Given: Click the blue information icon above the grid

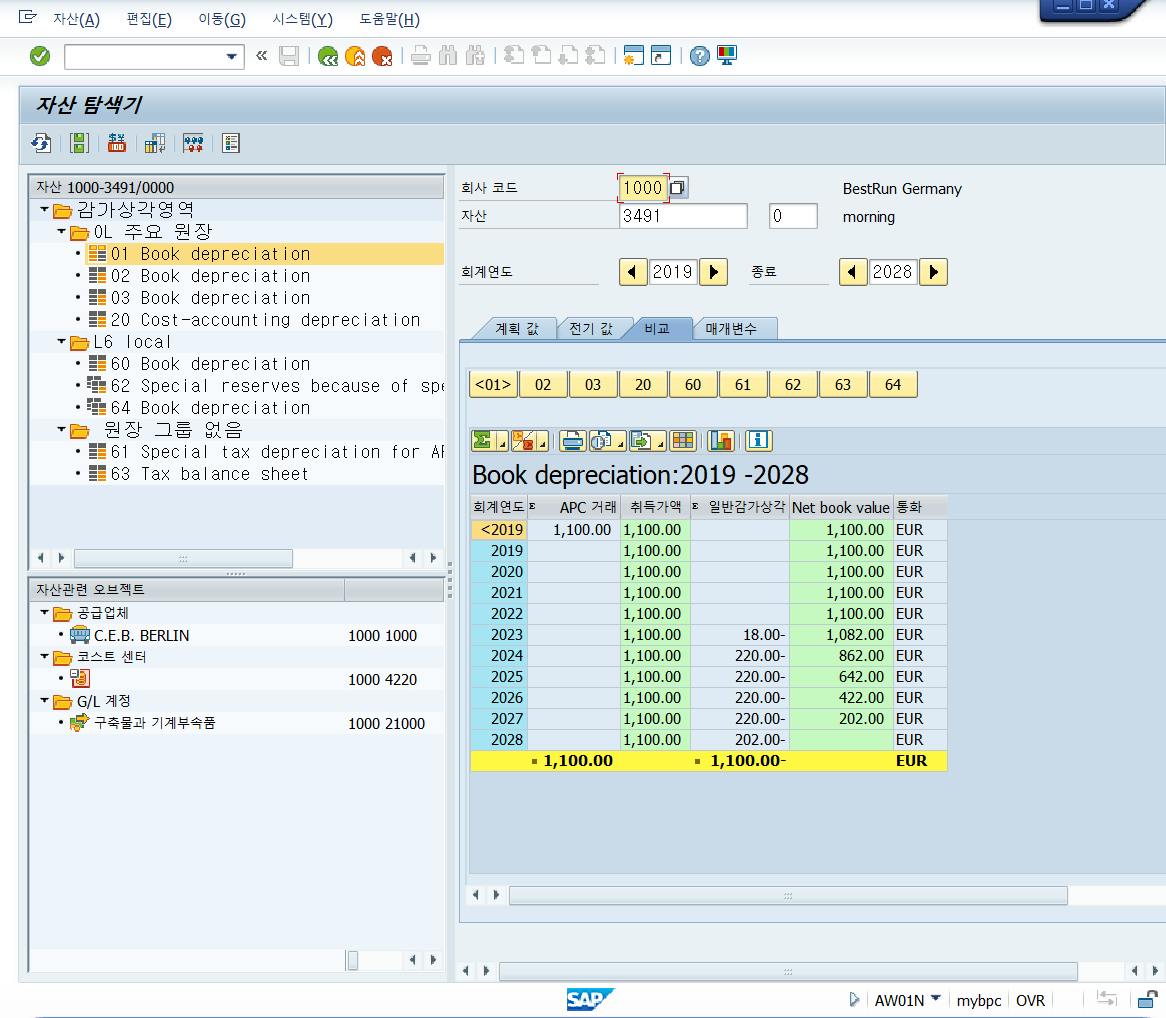Looking at the screenshot, I should coord(758,441).
